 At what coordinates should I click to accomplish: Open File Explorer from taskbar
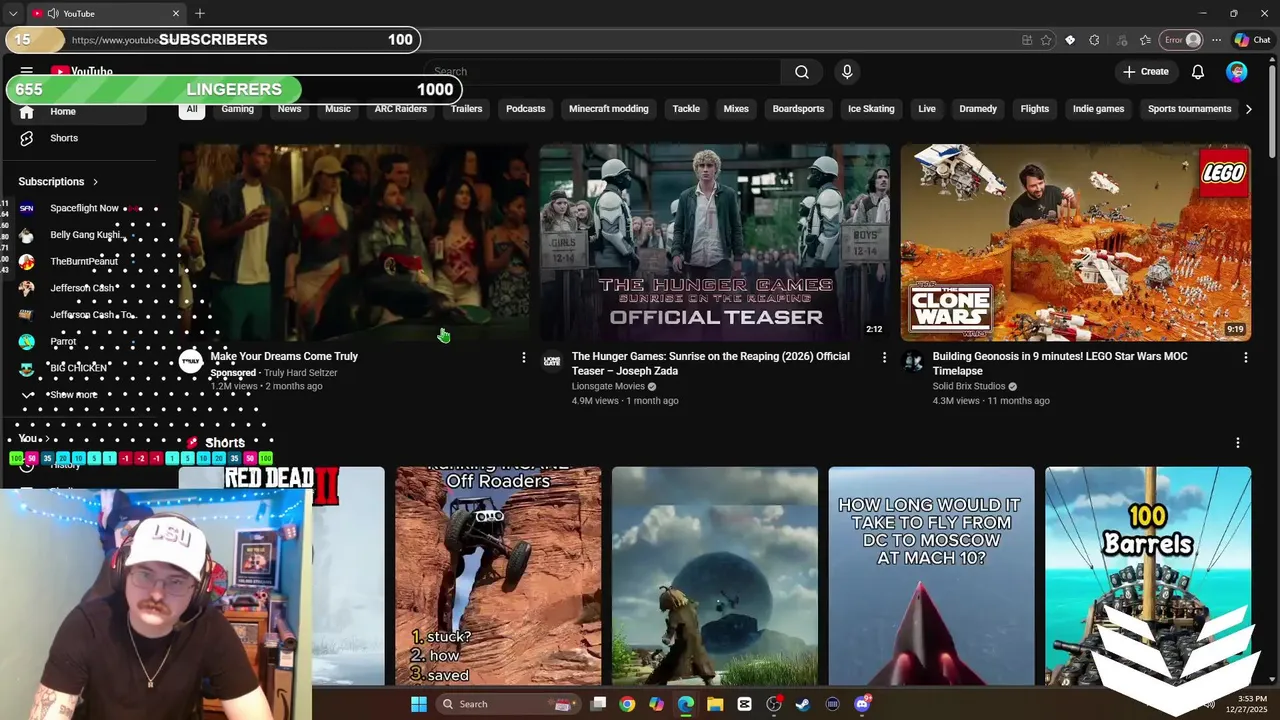715,704
